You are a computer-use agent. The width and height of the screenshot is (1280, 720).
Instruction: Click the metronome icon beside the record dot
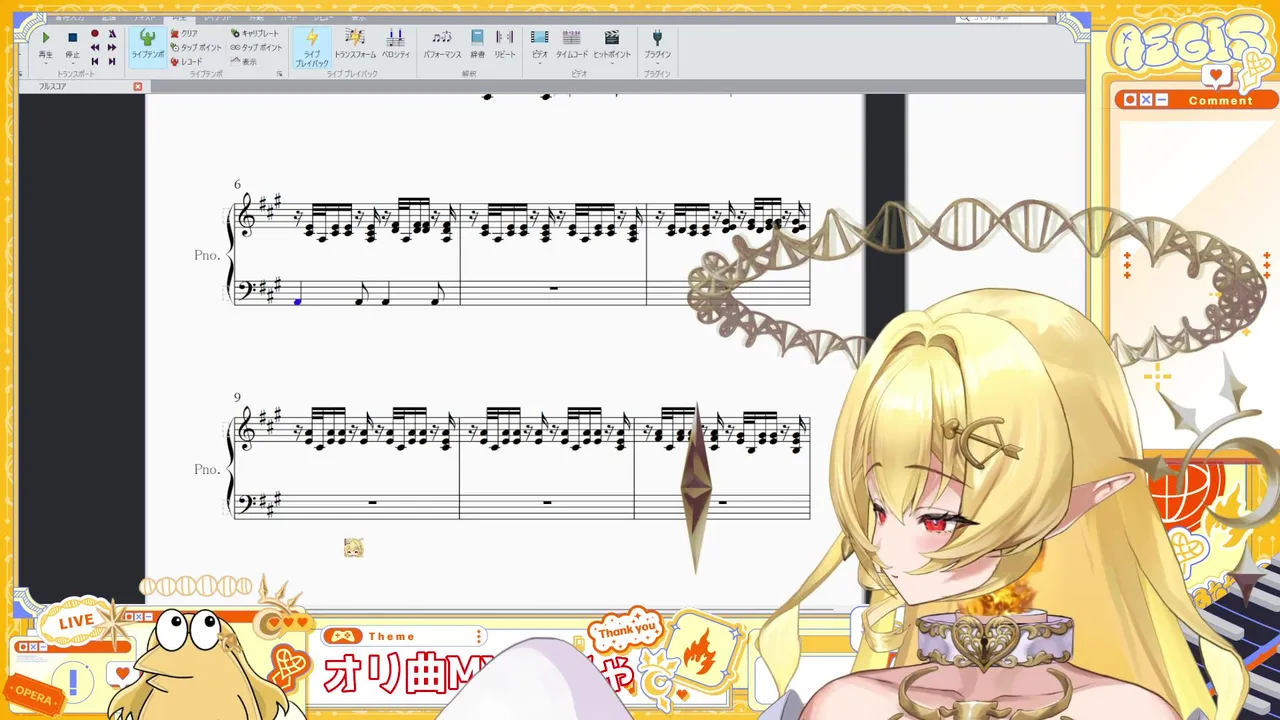111,34
